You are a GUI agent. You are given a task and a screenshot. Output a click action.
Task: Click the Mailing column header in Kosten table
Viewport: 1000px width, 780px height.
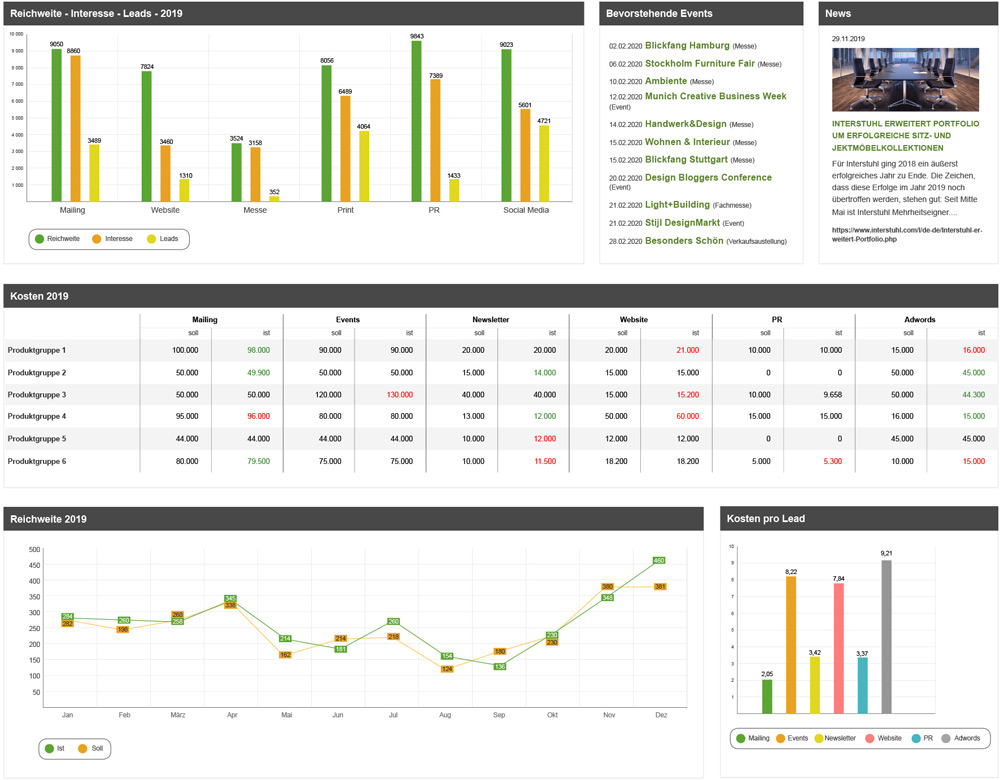tap(205, 320)
